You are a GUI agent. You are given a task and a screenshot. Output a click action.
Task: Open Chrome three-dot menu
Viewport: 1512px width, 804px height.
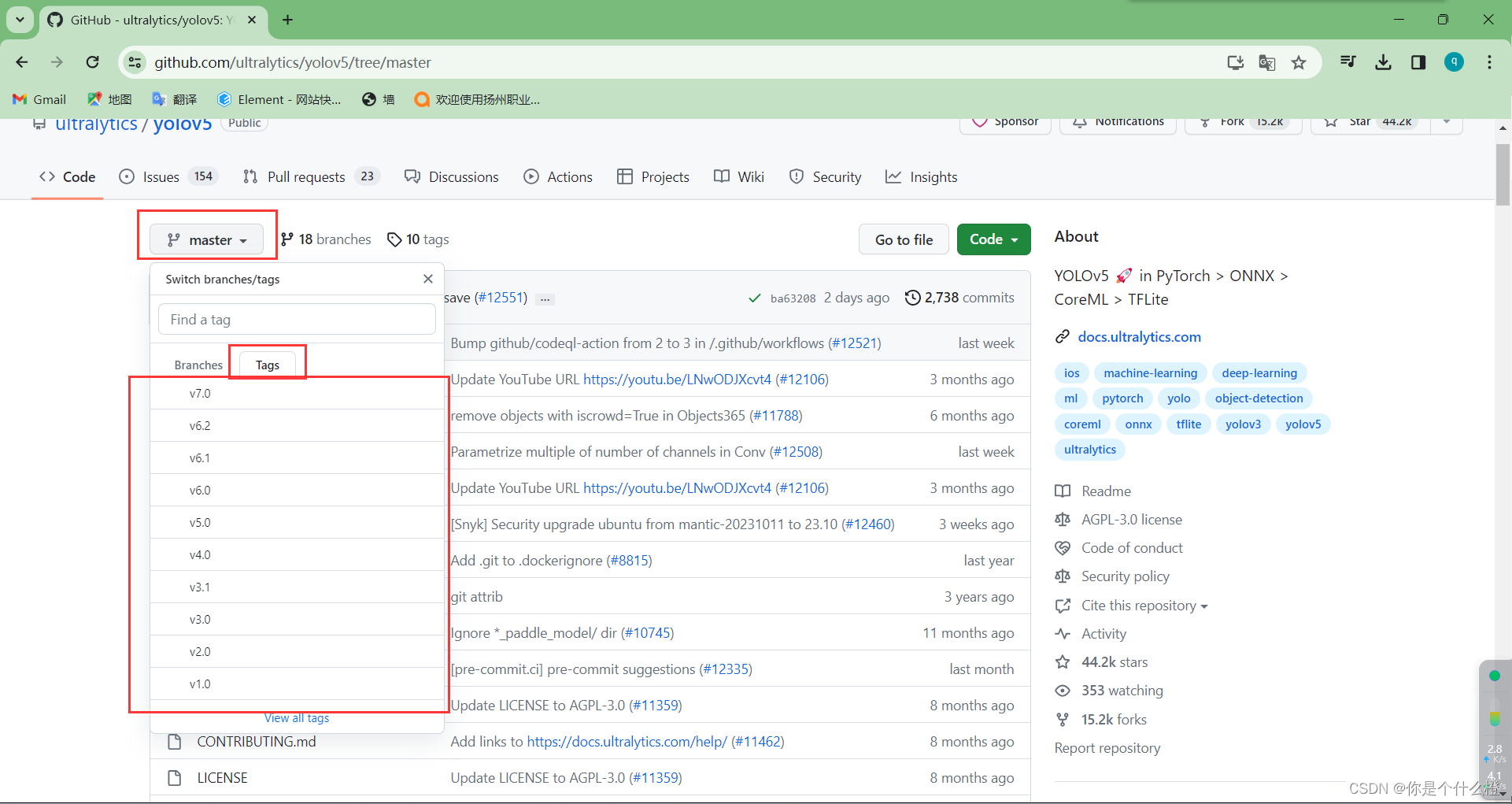click(1489, 62)
